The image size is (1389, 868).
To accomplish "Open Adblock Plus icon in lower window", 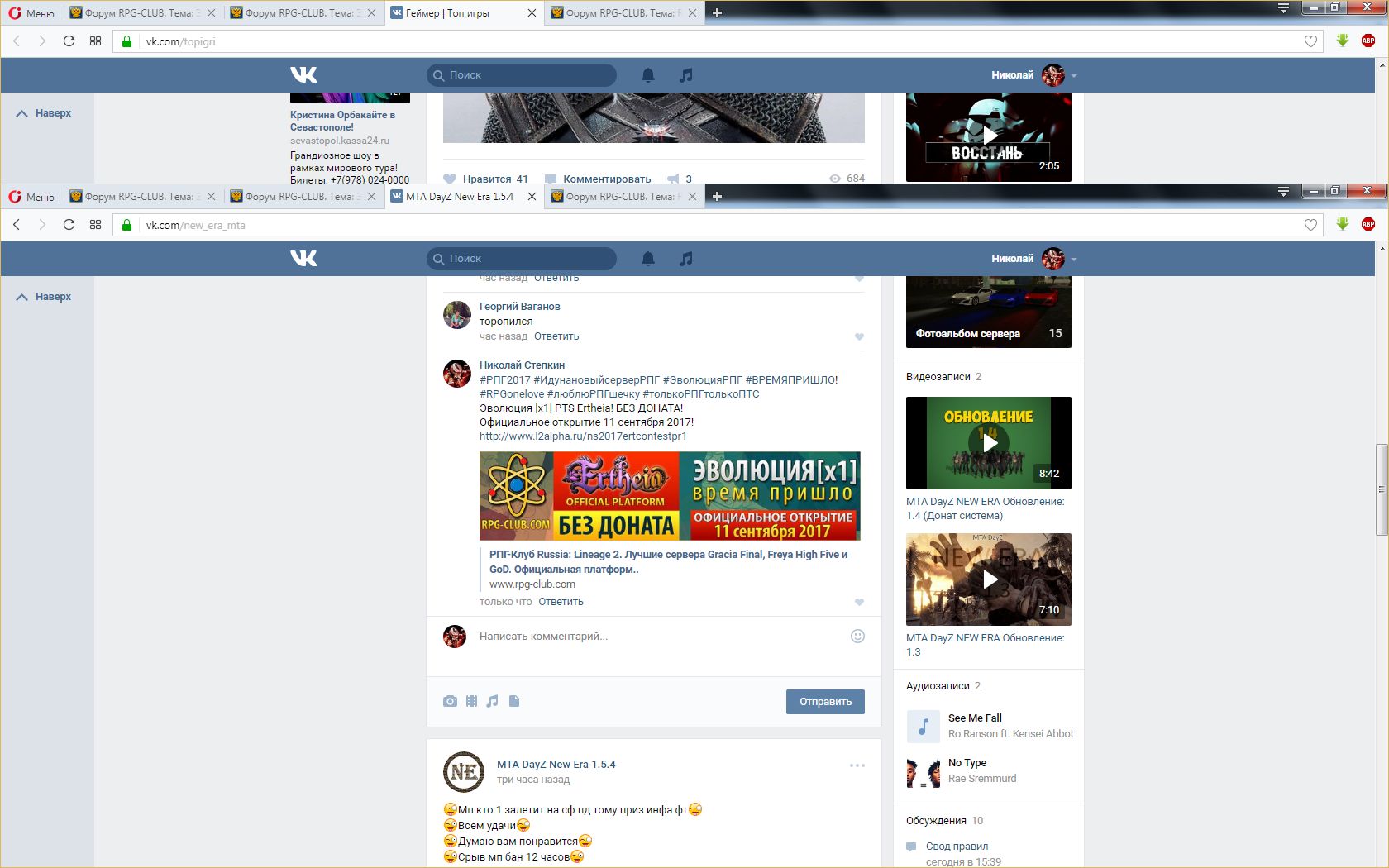I will (x=1368, y=224).
